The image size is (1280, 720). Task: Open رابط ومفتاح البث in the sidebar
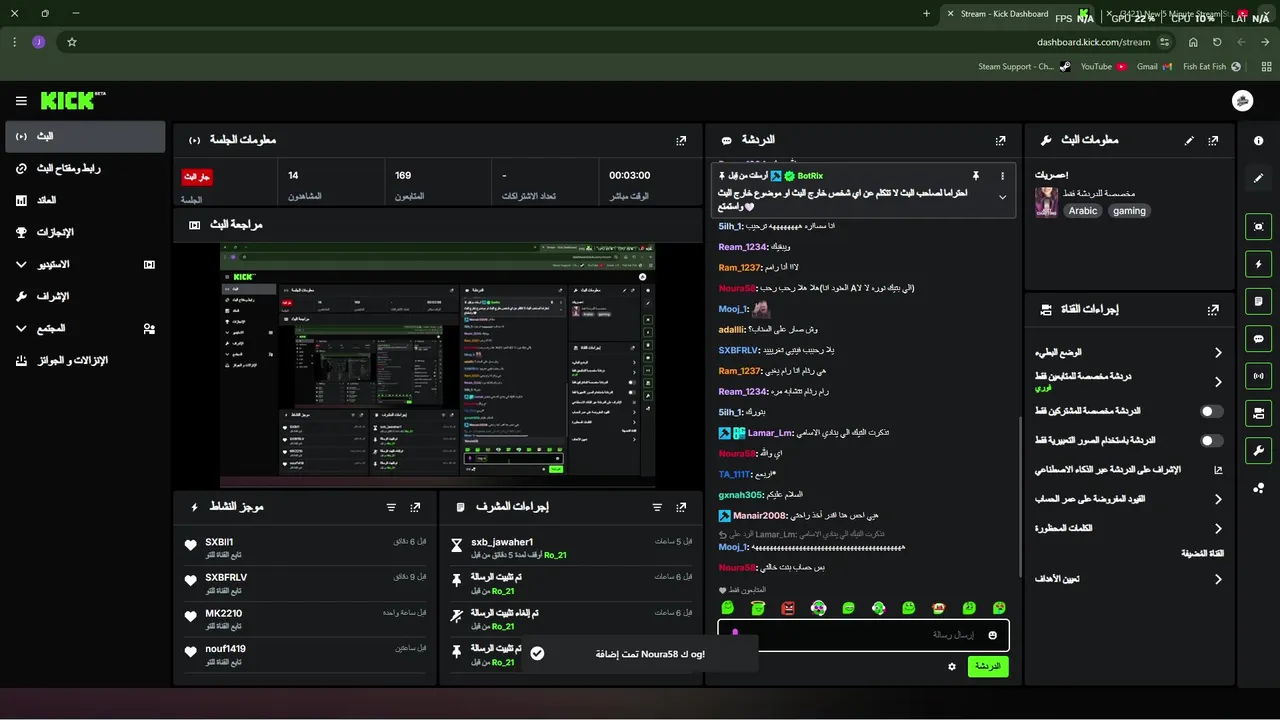tap(85, 168)
